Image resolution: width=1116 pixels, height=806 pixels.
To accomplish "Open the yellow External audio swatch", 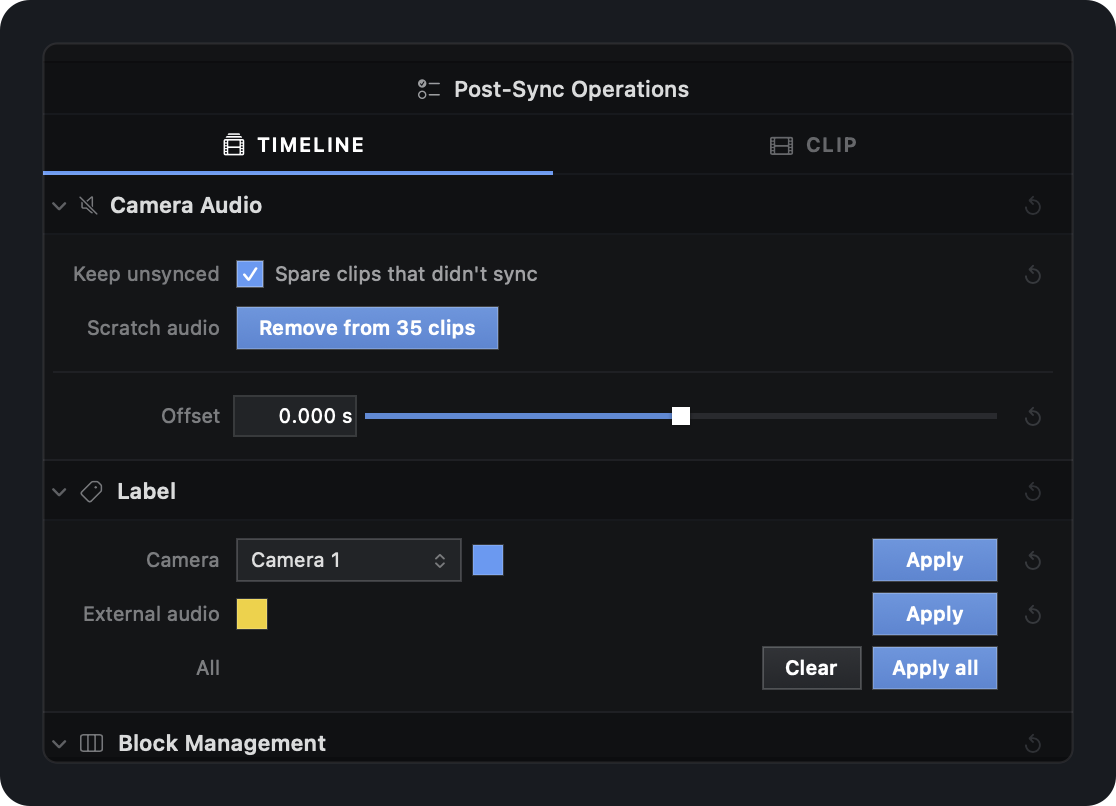I will pos(252,614).
